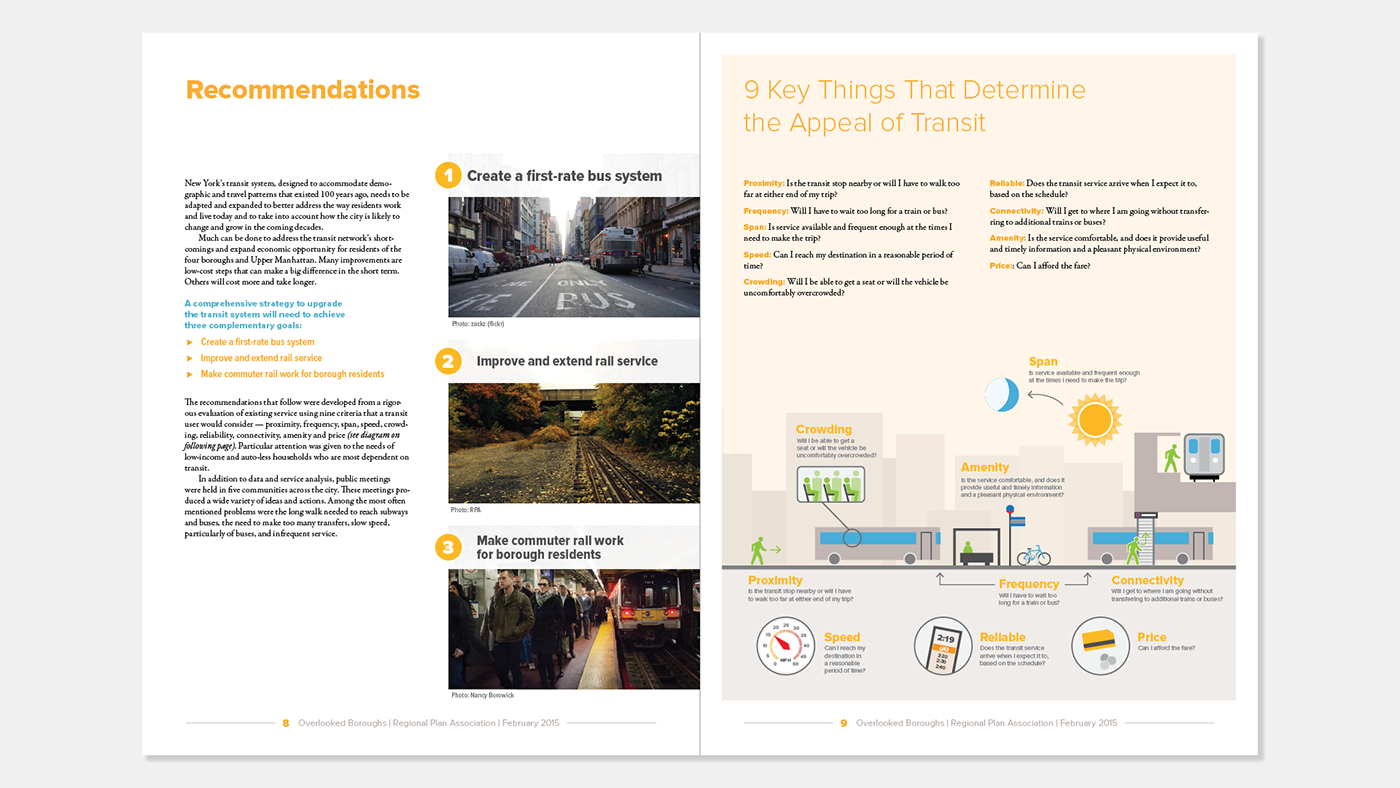Click the 'Price:' term in the text list
The height and width of the screenshot is (788, 1400).
pos(1001,266)
